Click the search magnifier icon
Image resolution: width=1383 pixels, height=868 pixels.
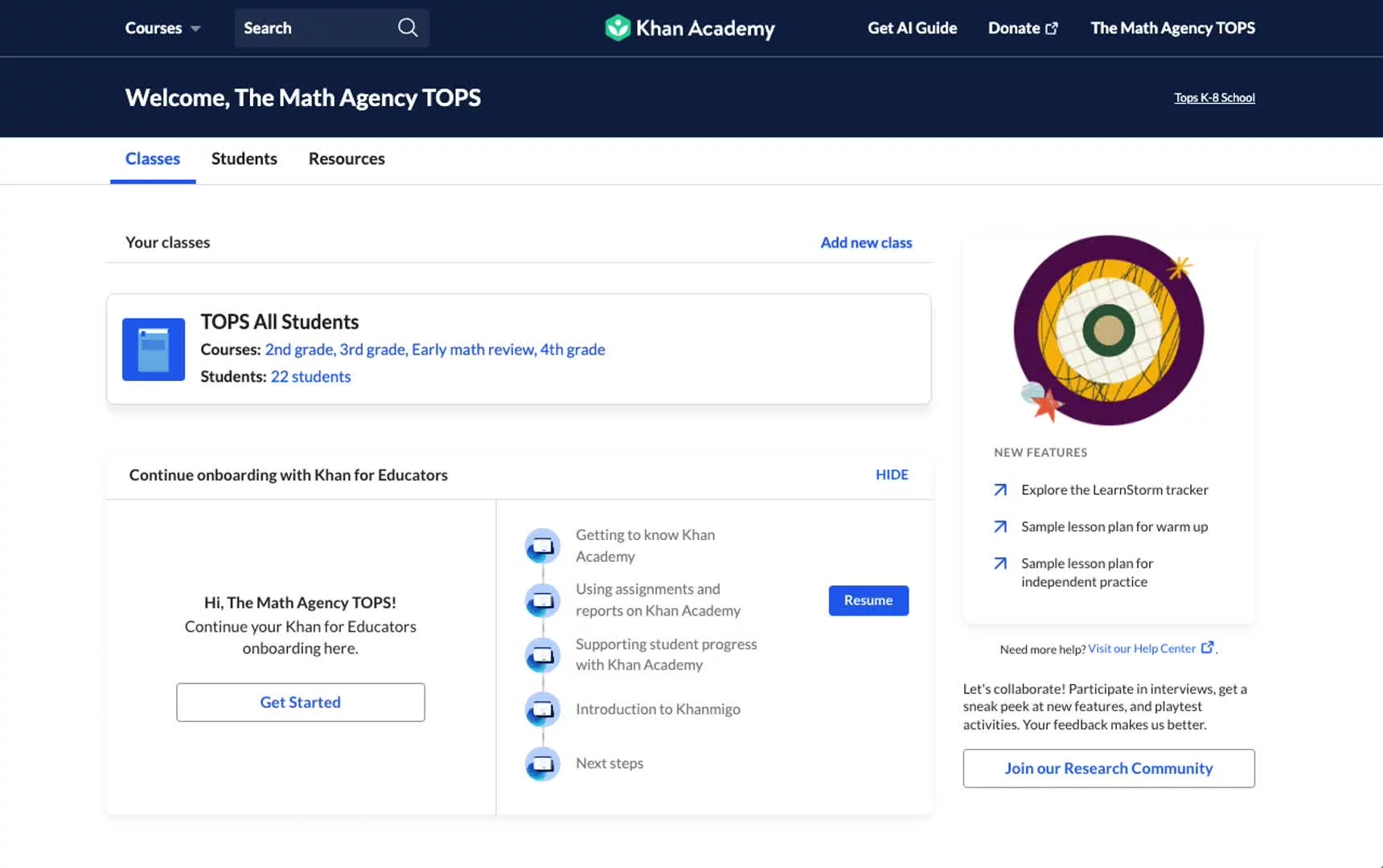pos(408,27)
